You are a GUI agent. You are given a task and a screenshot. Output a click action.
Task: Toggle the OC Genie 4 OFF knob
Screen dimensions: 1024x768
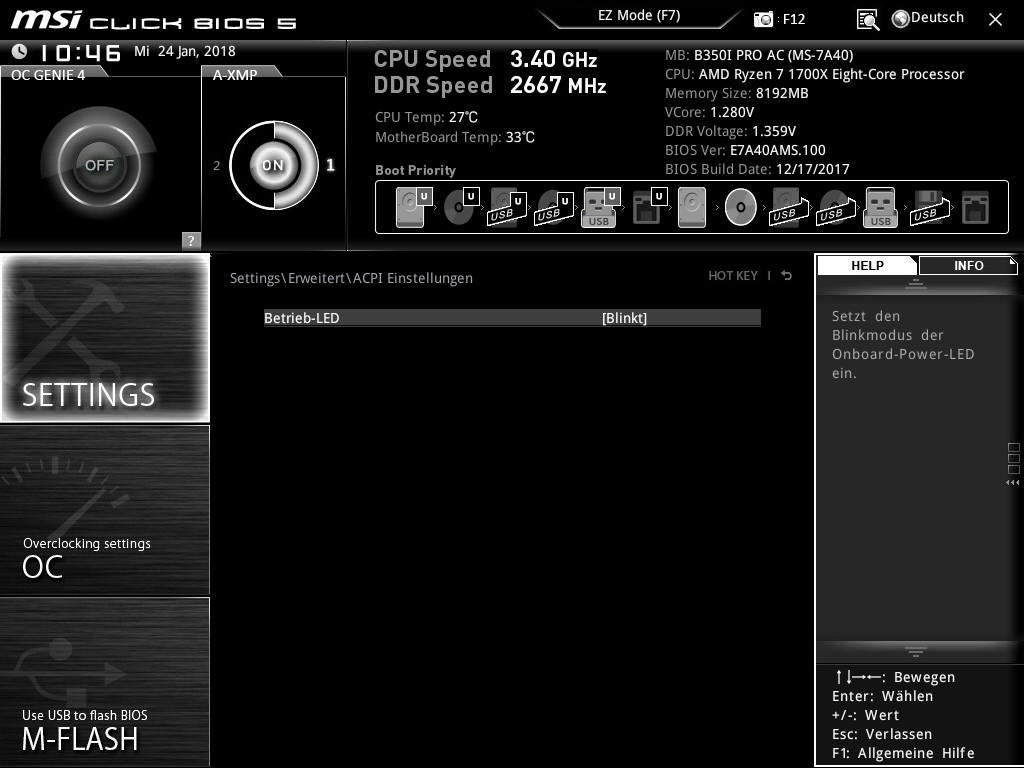pos(99,165)
